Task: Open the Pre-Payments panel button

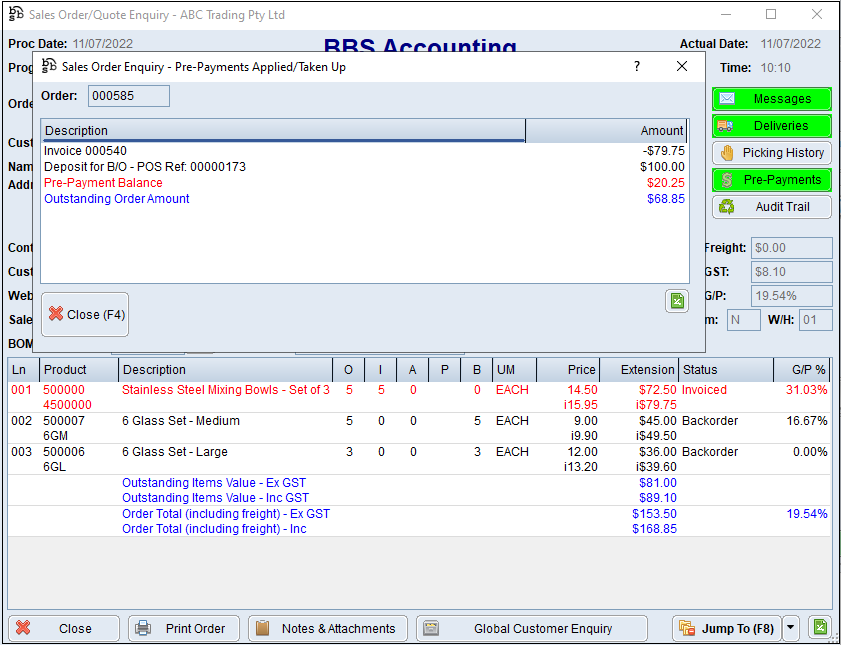Action: click(771, 180)
